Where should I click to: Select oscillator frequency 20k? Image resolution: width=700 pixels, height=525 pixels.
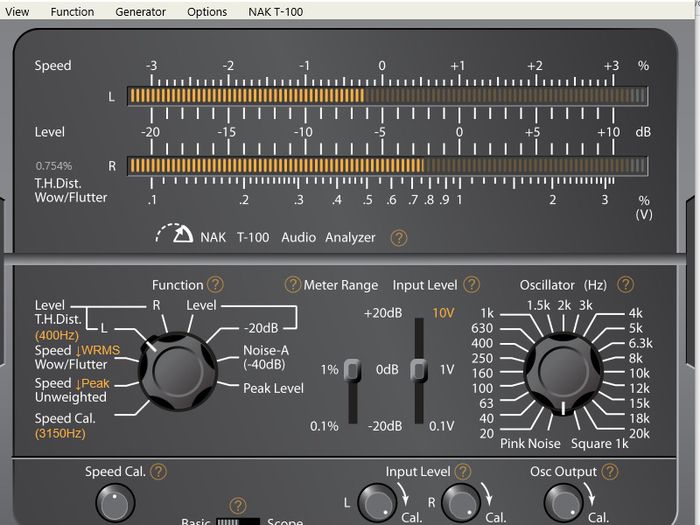[639, 433]
